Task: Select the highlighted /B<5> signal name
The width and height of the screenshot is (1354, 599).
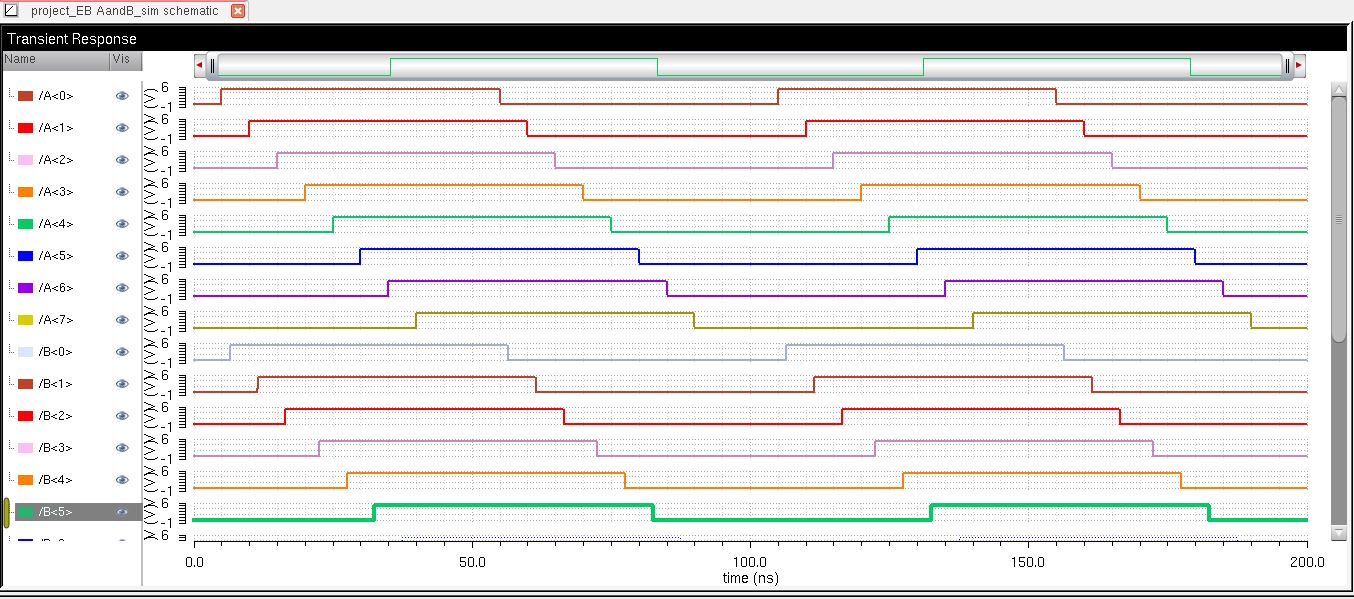Action: (x=55, y=512)
